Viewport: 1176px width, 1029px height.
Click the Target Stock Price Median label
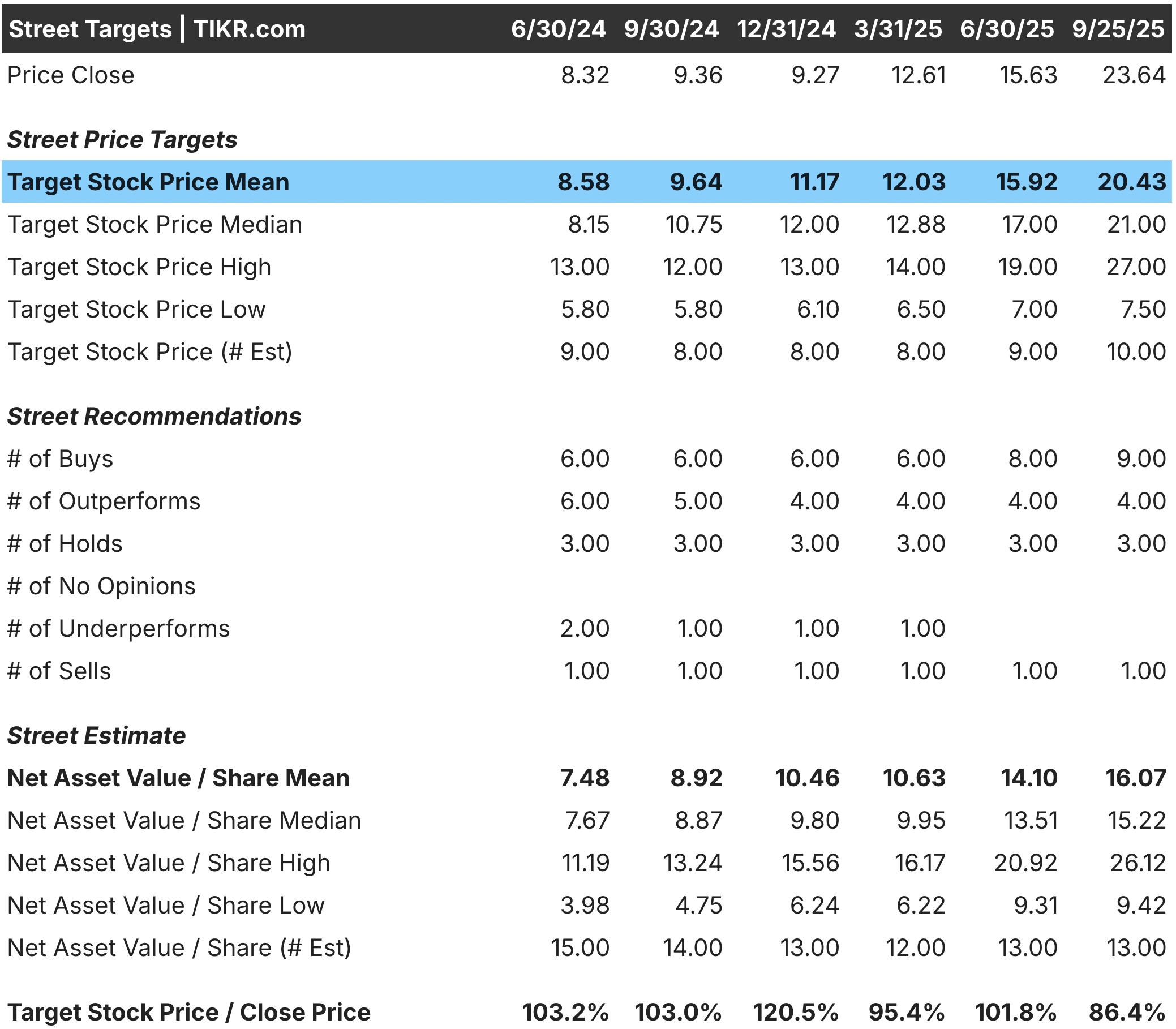154,225
